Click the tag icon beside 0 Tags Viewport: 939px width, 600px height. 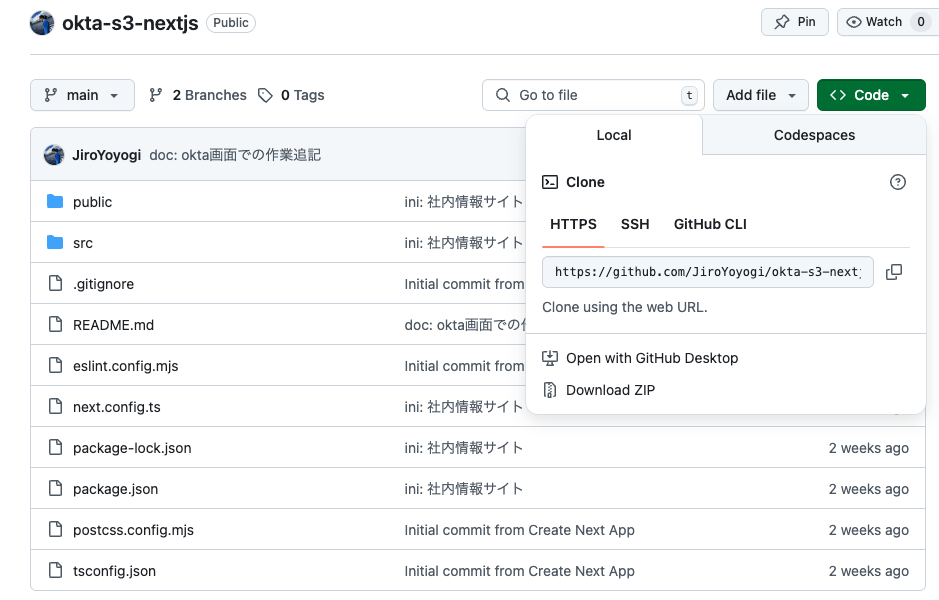point(265,95)
